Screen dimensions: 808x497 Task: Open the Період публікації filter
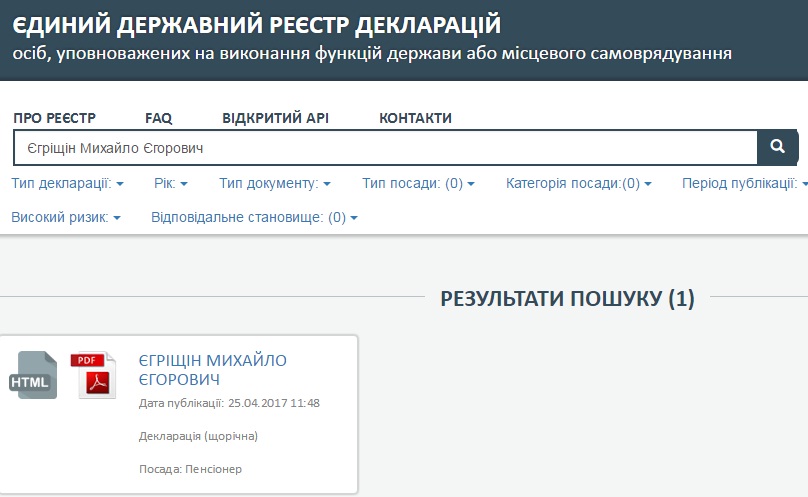[741, 184]
